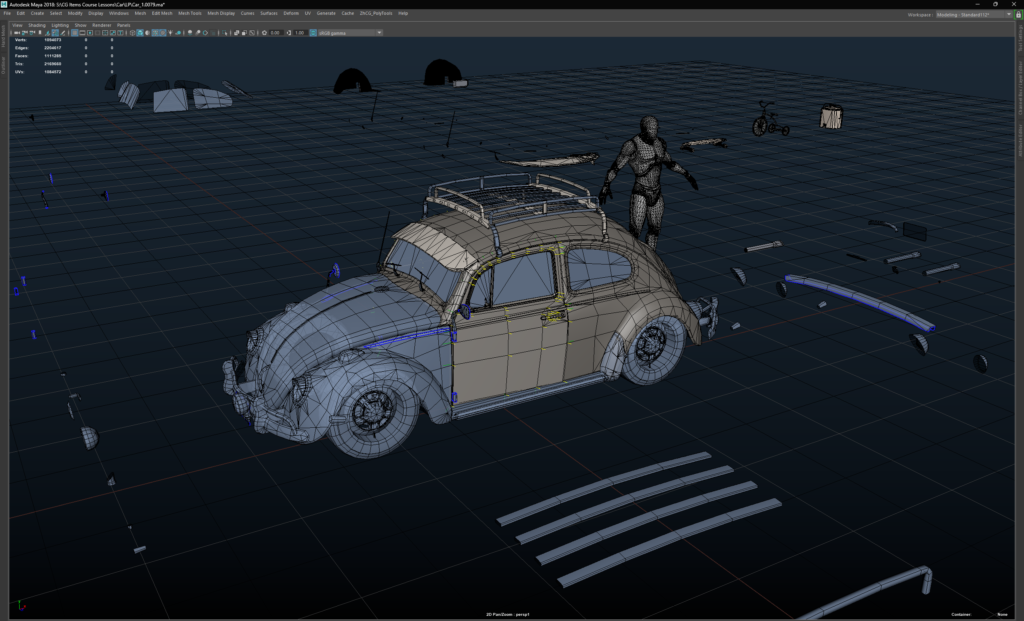
Task: Open the film gate icon on the viewport toolbar
Action: (82, 33)
